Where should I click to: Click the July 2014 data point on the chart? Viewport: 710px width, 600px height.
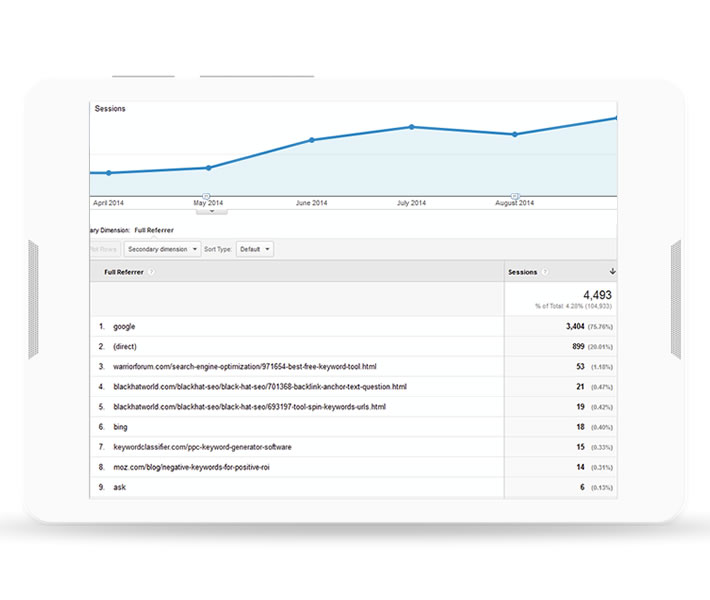pyautogui.click(x=411, y=127)
